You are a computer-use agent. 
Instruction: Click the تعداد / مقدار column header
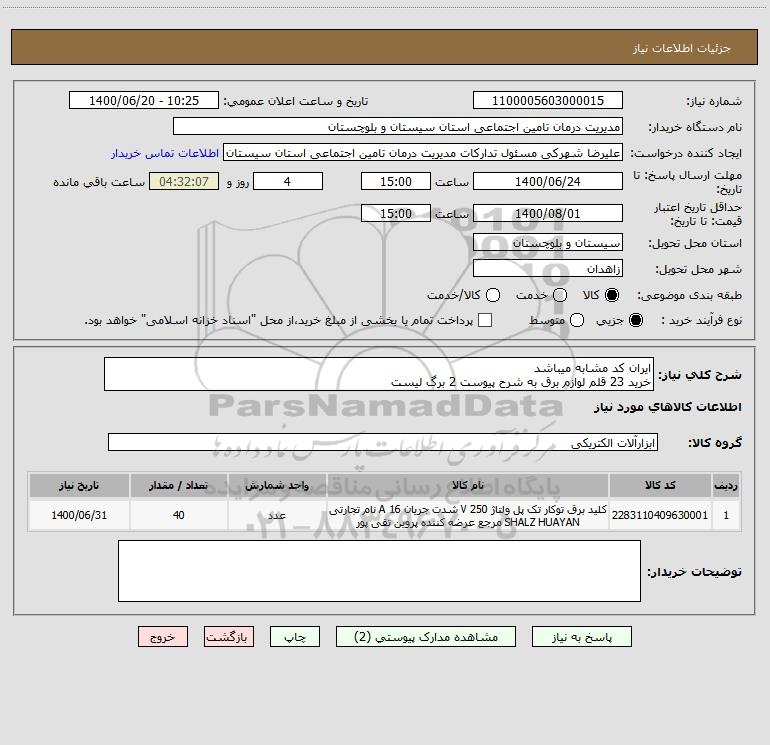(x=178, y=485)
